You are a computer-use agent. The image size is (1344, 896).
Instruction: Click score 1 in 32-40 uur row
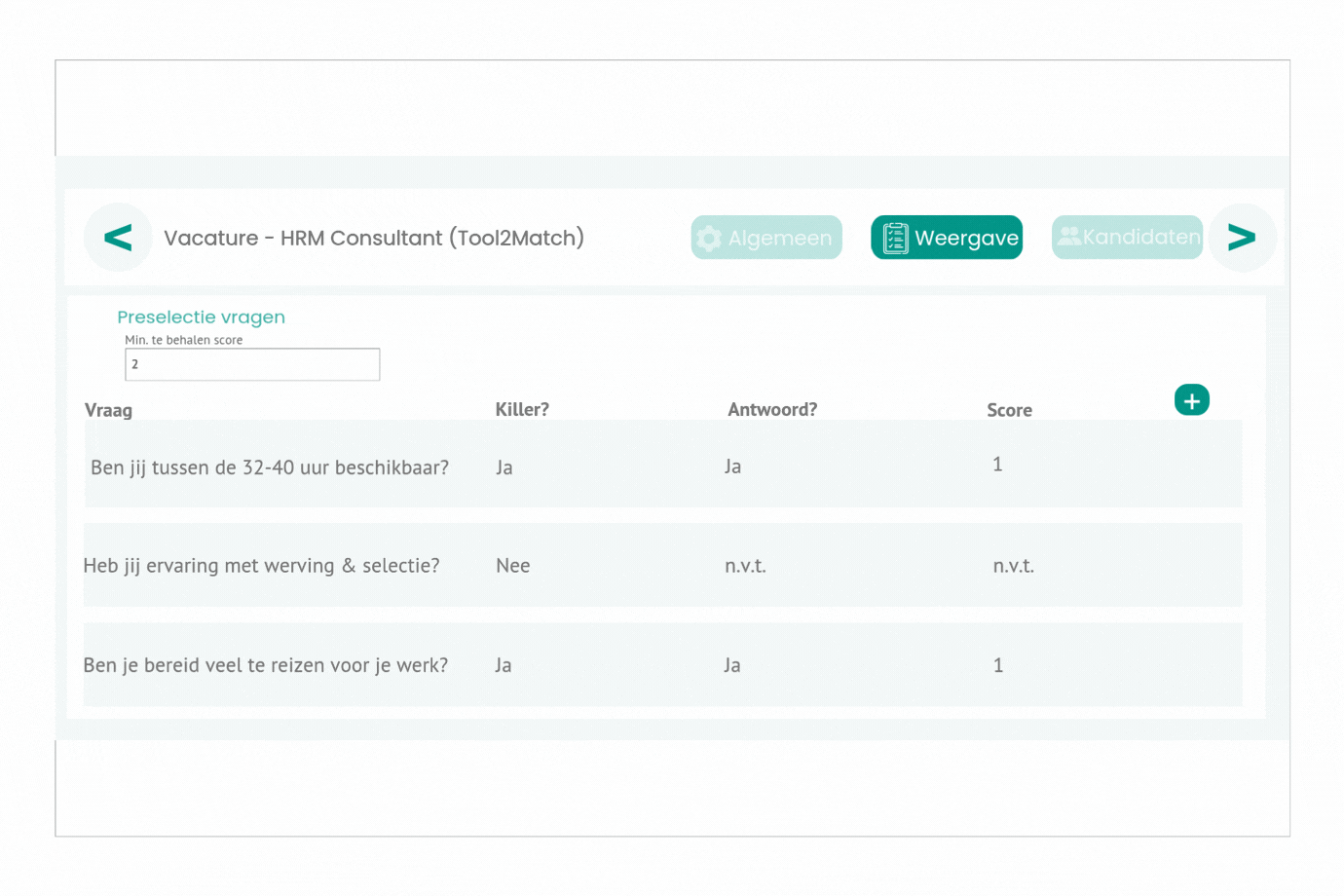pos(997,465)
